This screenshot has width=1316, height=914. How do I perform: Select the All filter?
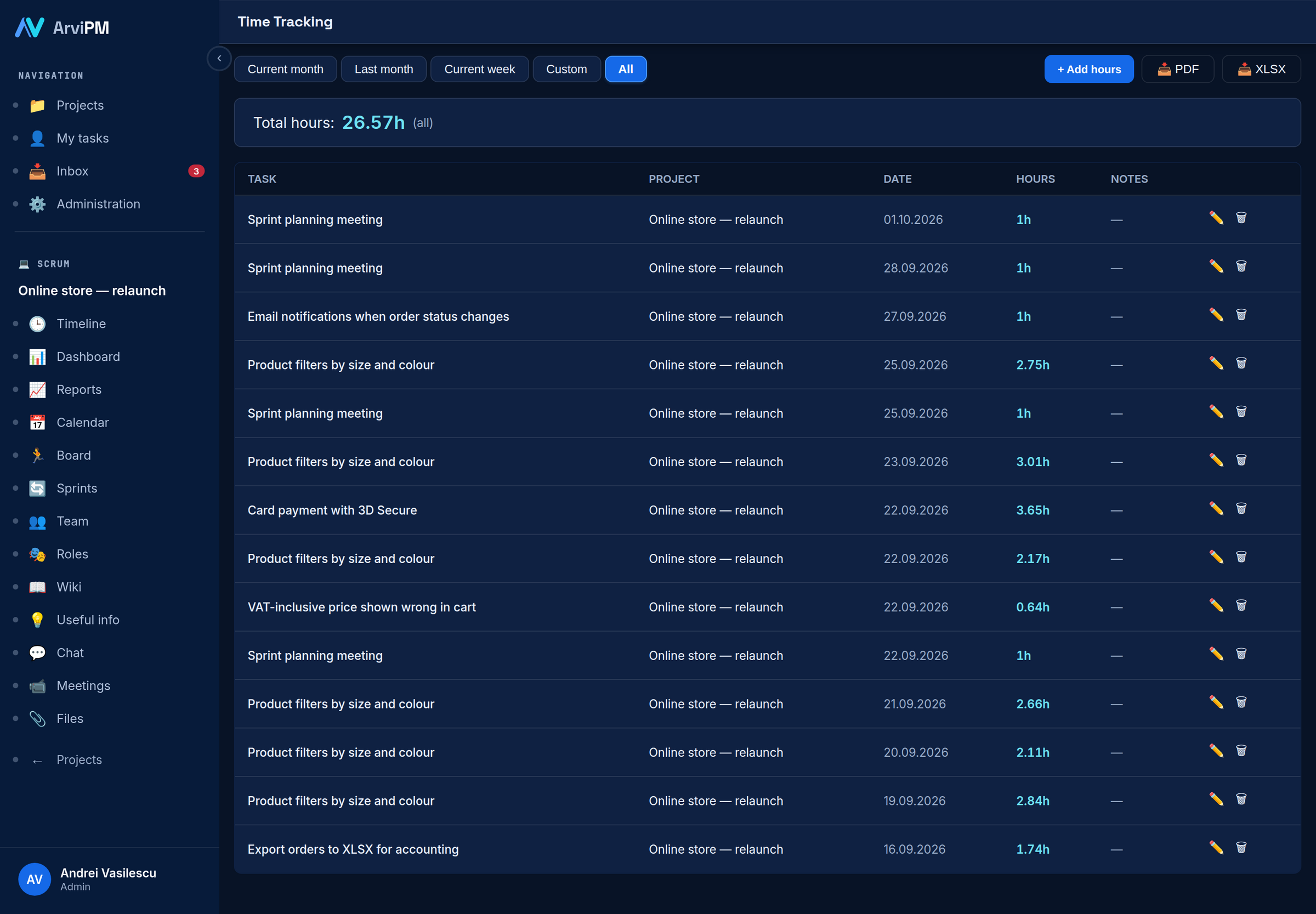coord(626,69)
